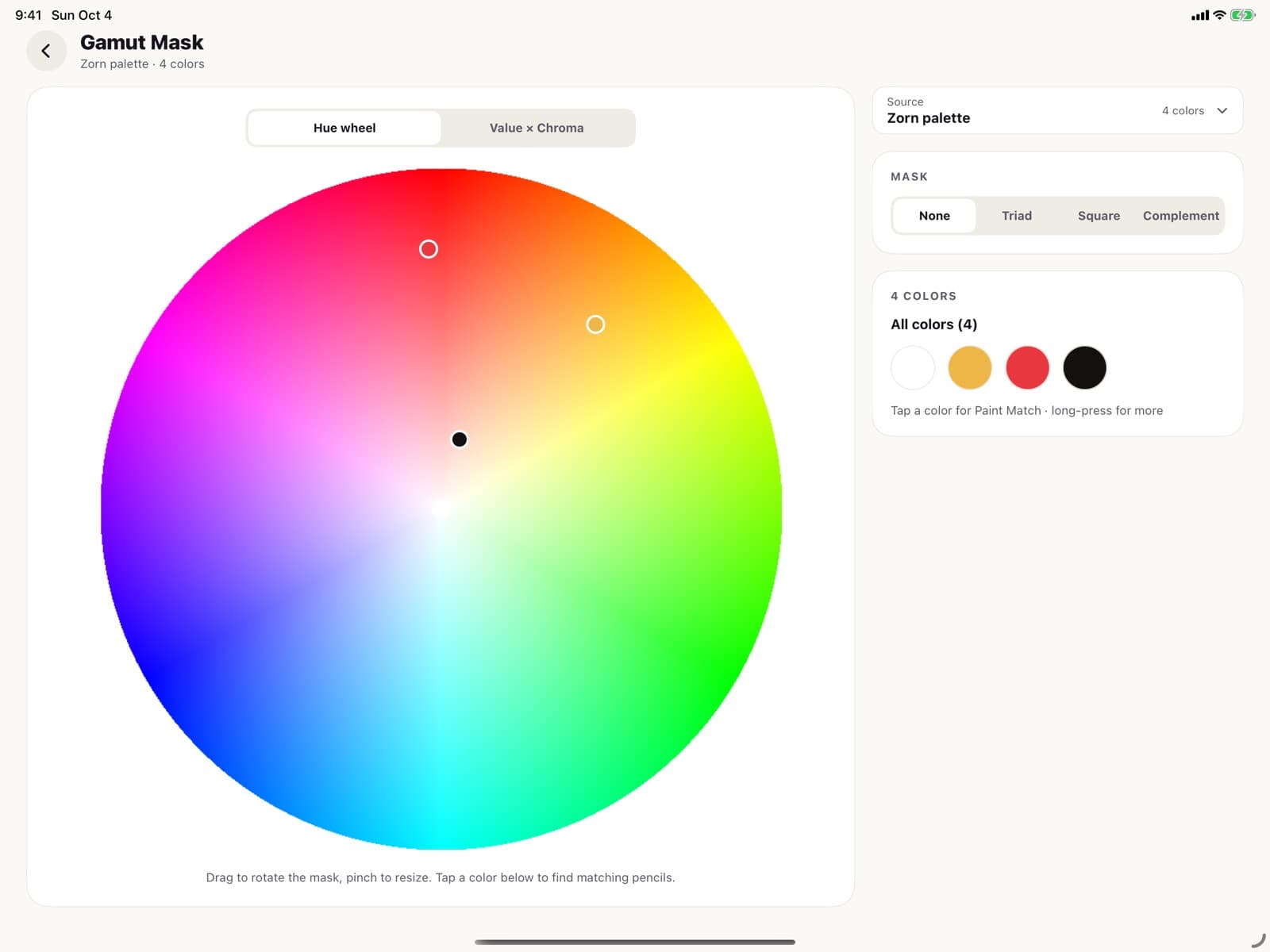Click the "All colors (4)" label
This screenshot has height=952, width=1270.
(x=933, y=324)
